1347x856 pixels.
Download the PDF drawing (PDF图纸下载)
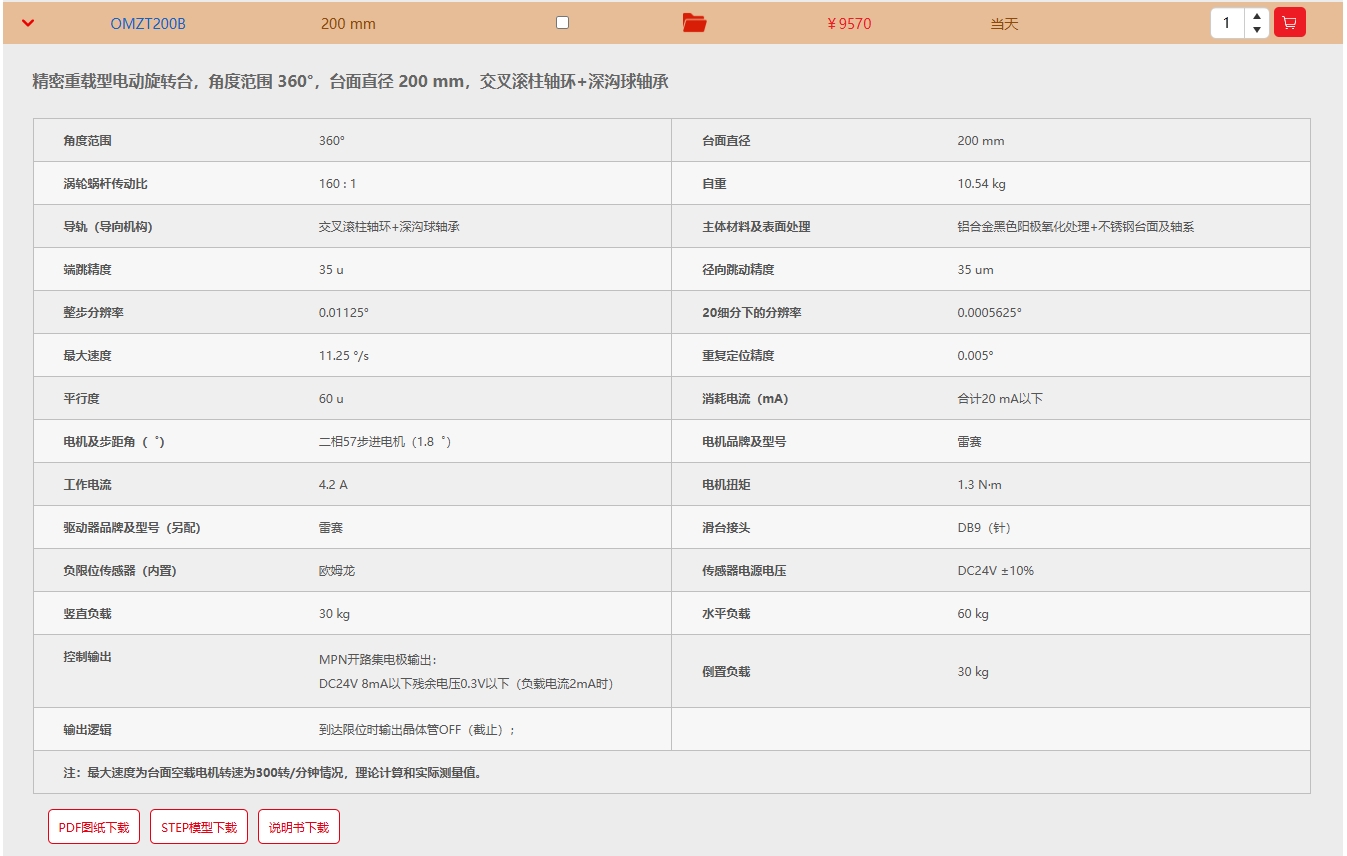(x=94, y=827)
